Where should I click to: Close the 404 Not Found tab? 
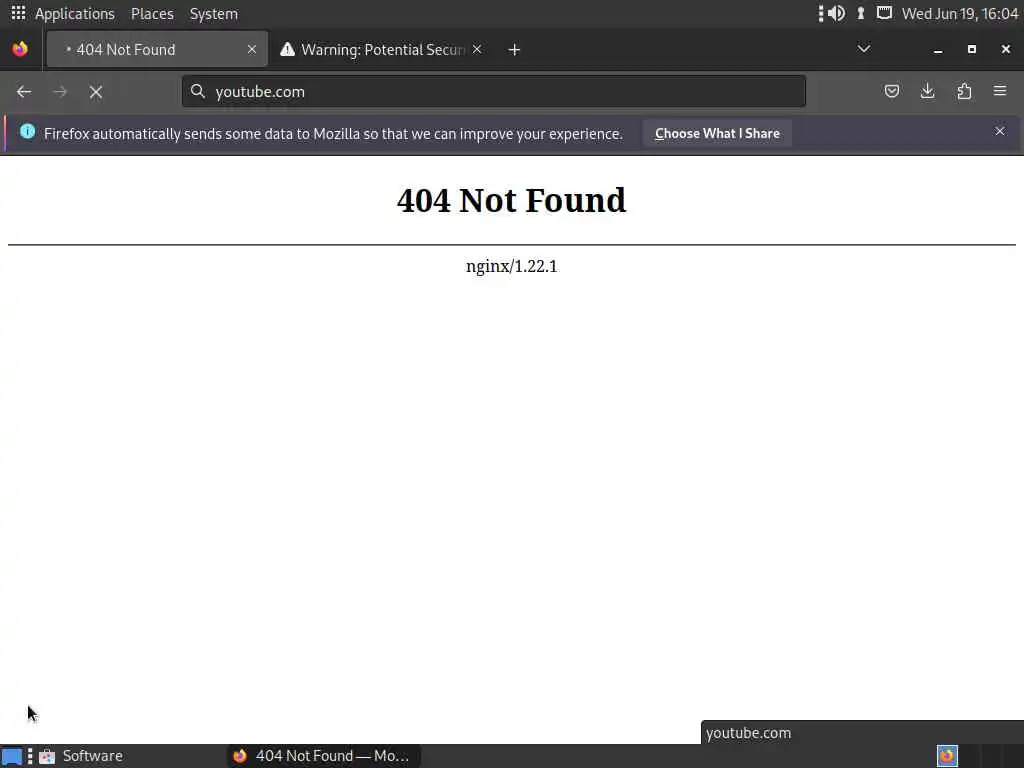(251, 50)
